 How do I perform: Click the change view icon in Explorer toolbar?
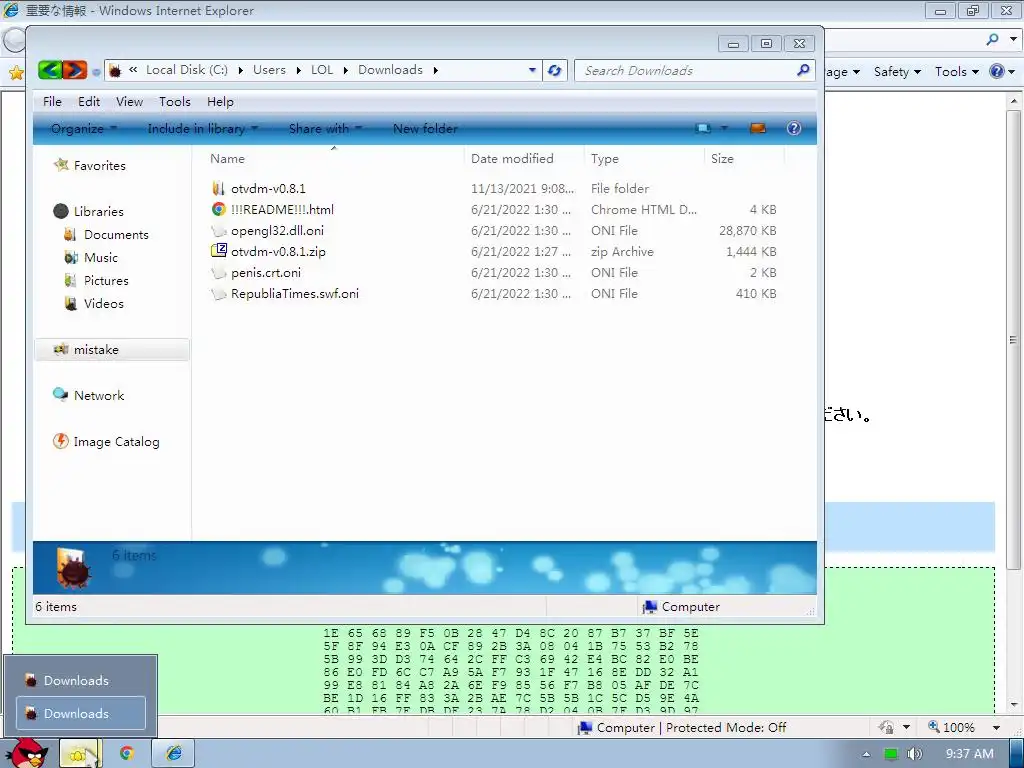tap(703, 128)
